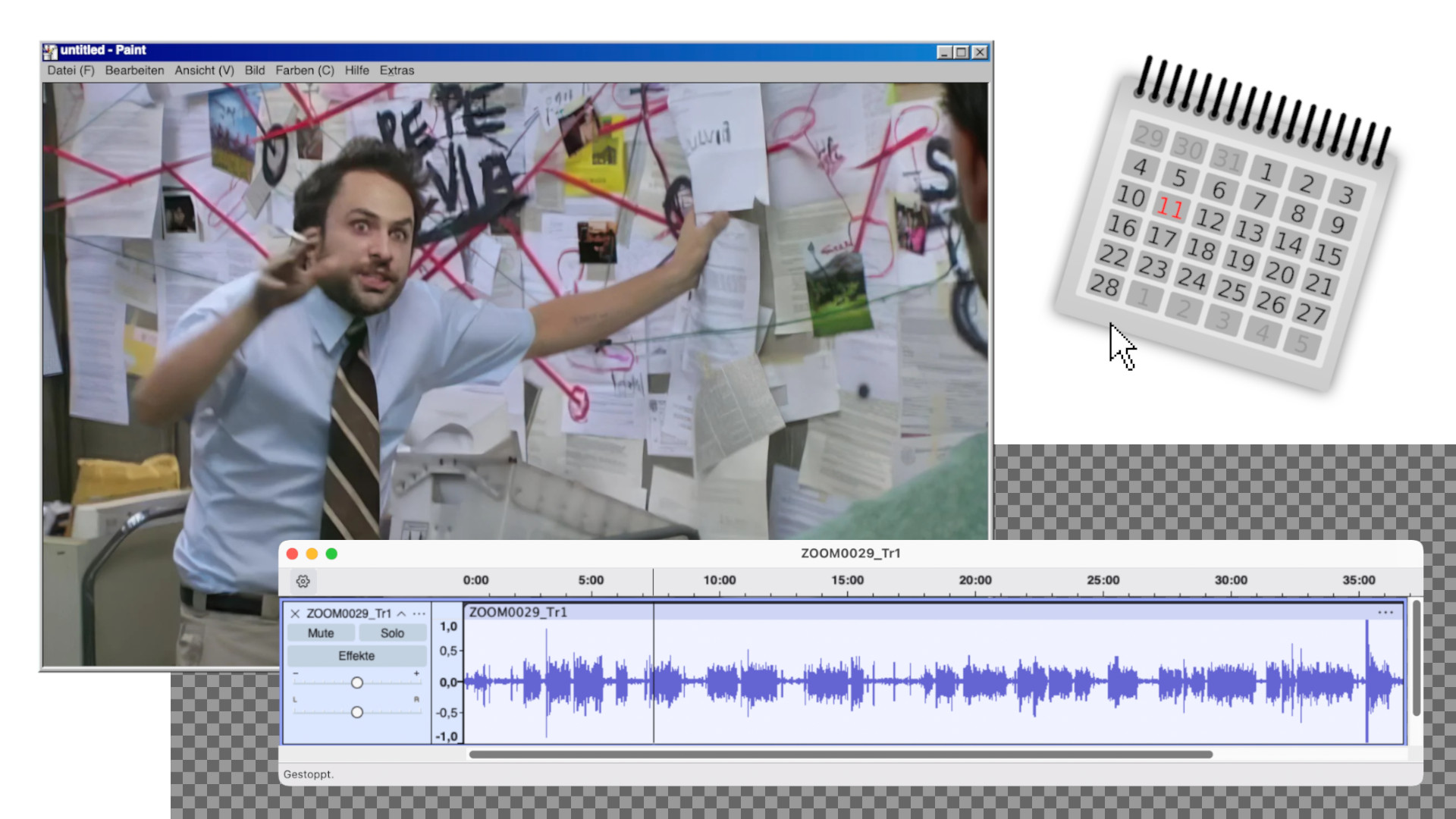
Task: Click the track pan slider knob
Action: click(357, 712)
